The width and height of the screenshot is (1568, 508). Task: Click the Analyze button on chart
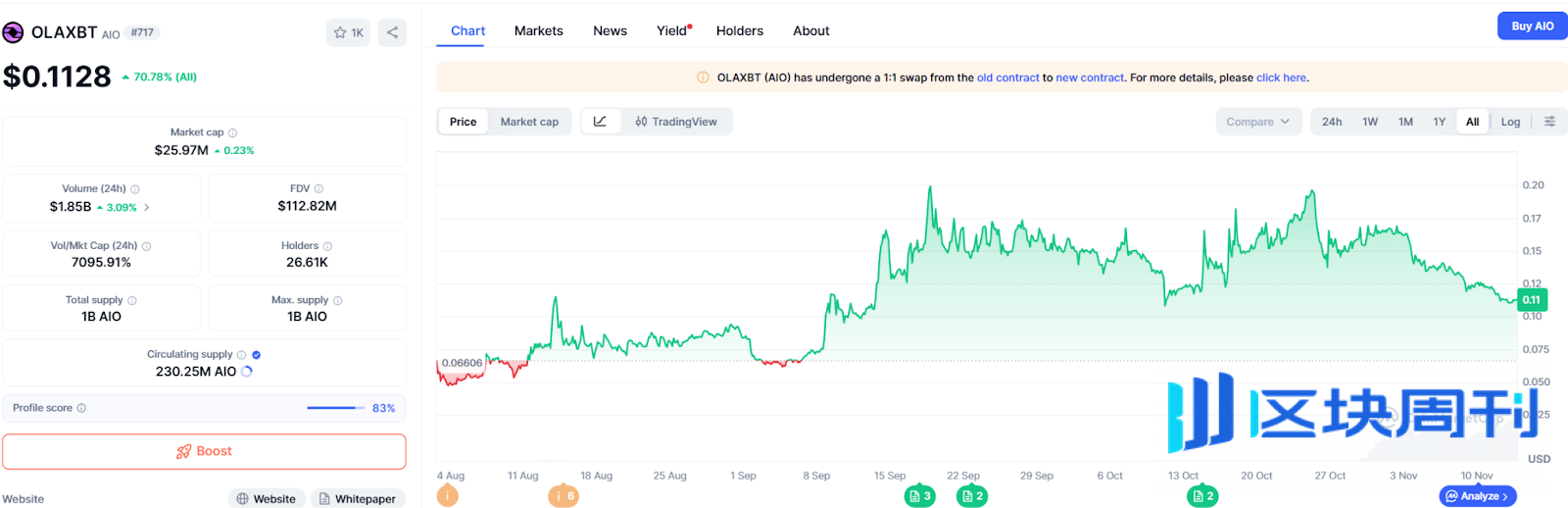click(x=1478, y=496)
